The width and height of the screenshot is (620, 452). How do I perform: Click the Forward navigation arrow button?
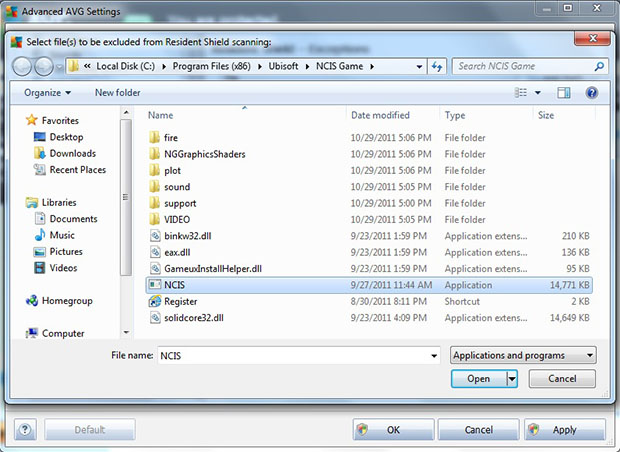pos(43,66)
